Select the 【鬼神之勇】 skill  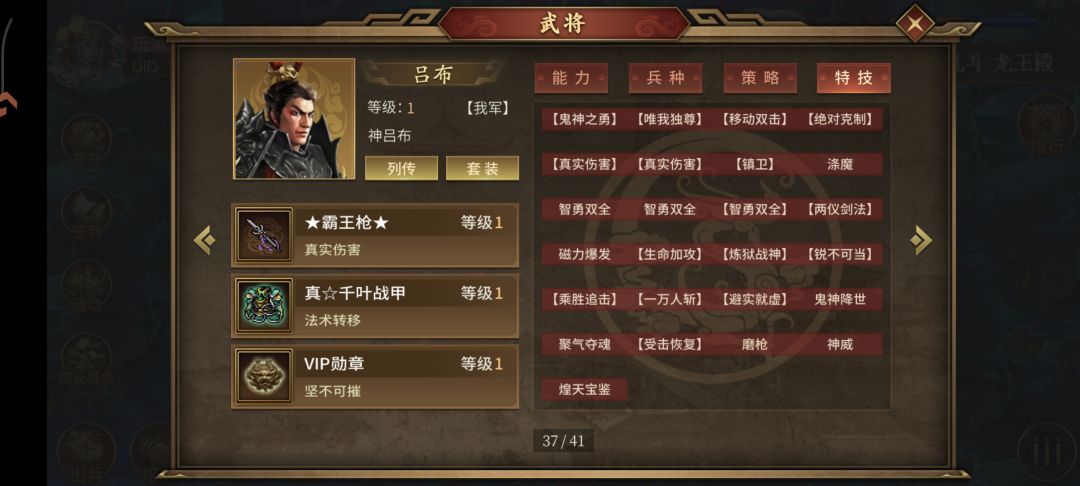pyautogui.click(x=584, y=119)
